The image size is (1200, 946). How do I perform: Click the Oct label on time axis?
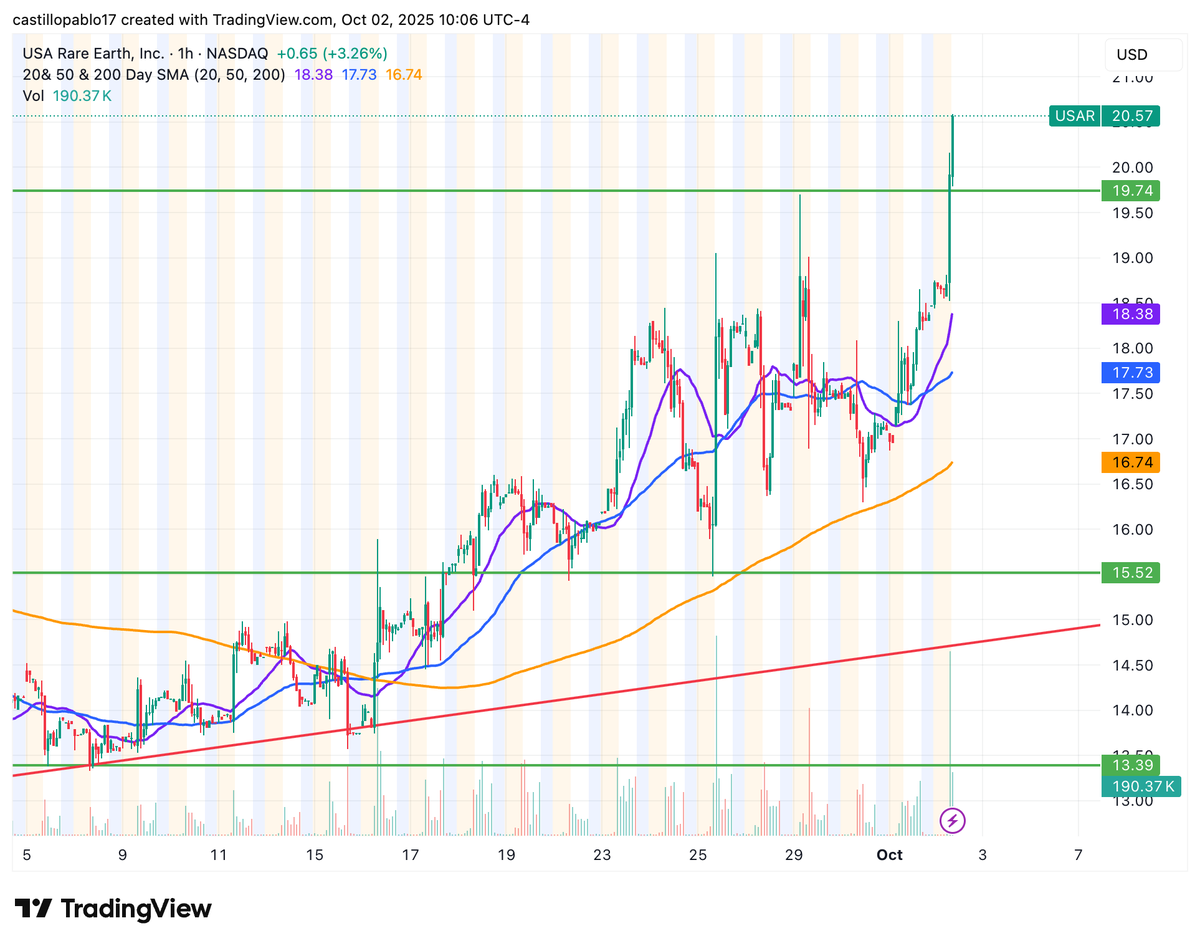(889, 855)
